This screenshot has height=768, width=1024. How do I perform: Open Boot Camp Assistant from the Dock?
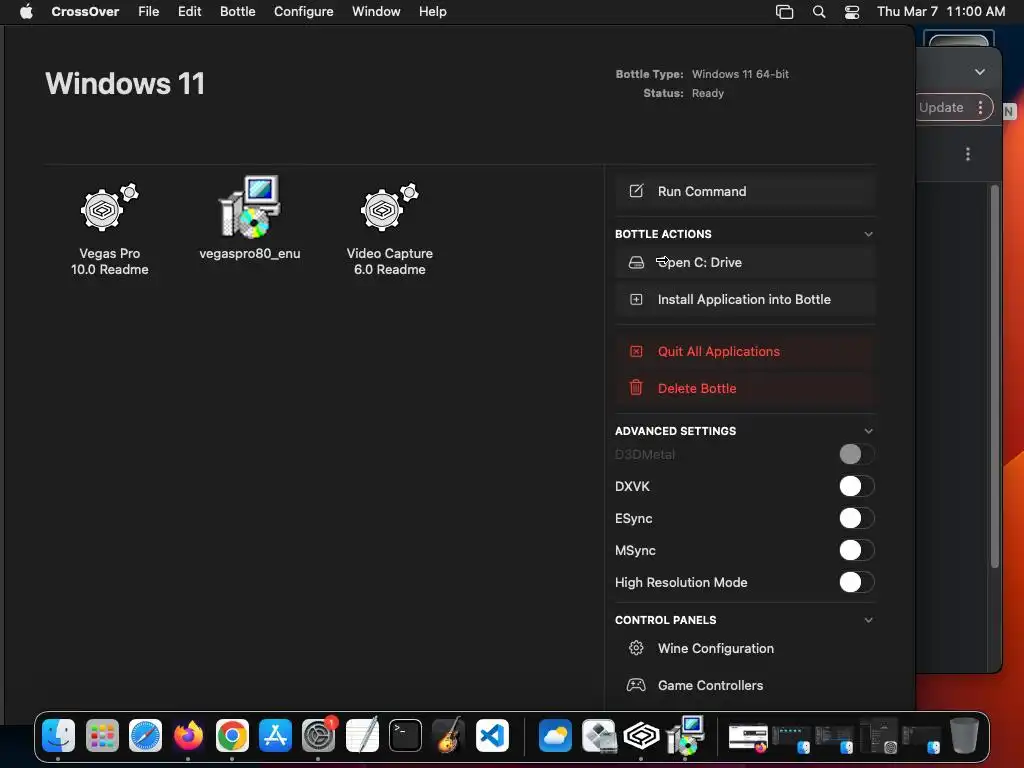[x=598, y=735]
